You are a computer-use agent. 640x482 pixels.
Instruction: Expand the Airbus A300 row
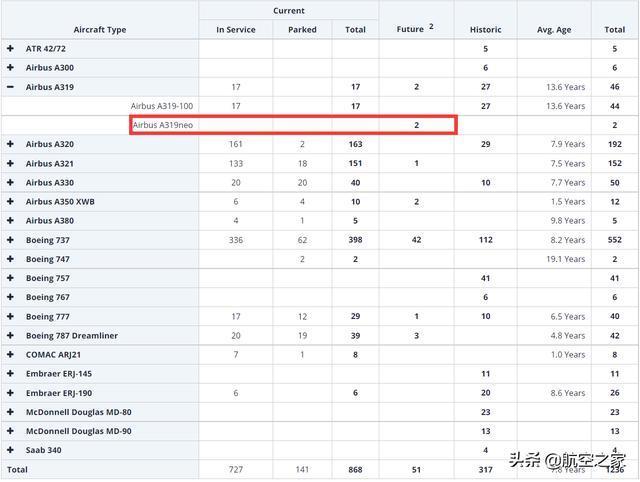[11, 67]
